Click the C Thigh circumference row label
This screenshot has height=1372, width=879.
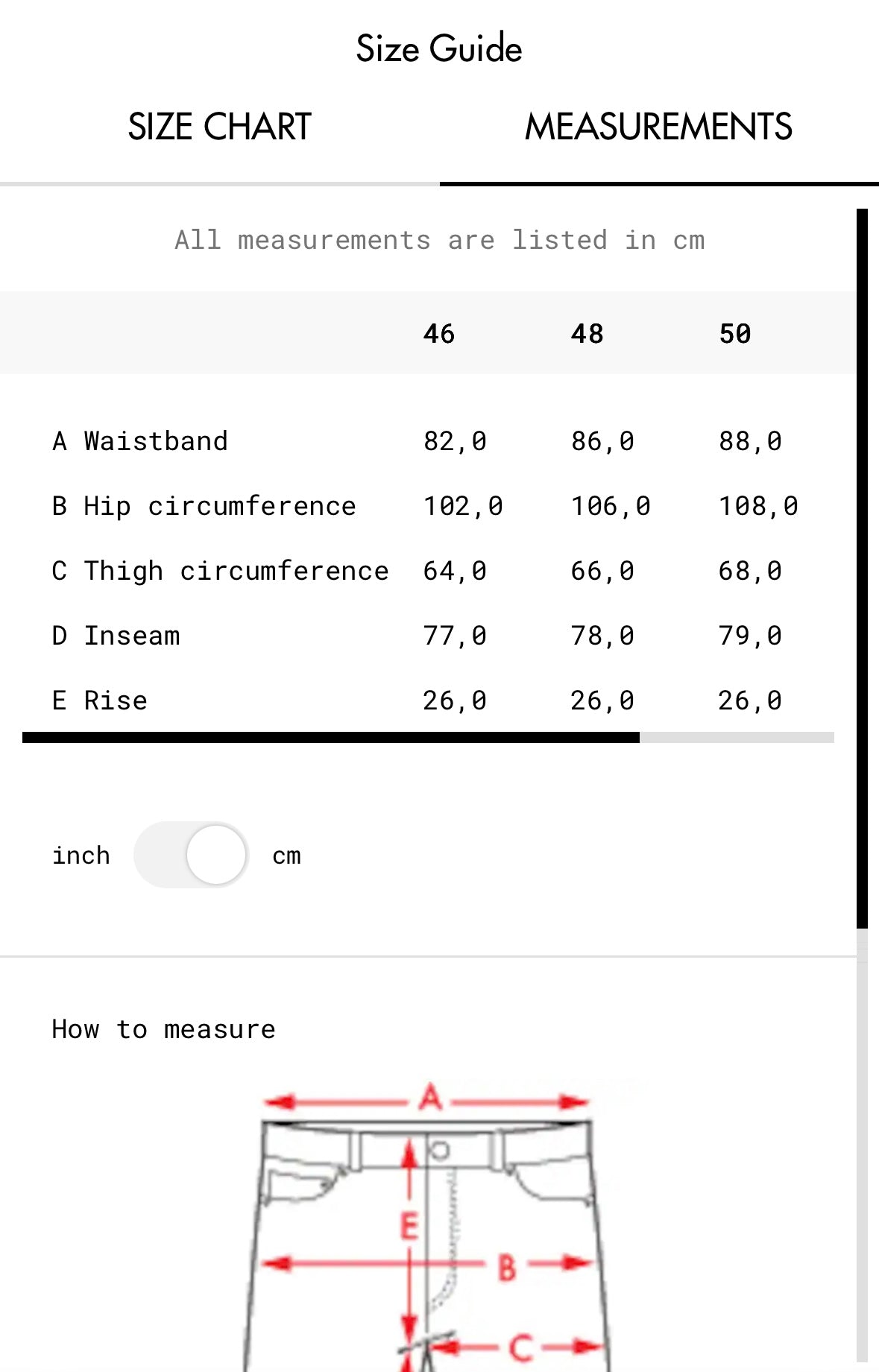coord(221,571)
